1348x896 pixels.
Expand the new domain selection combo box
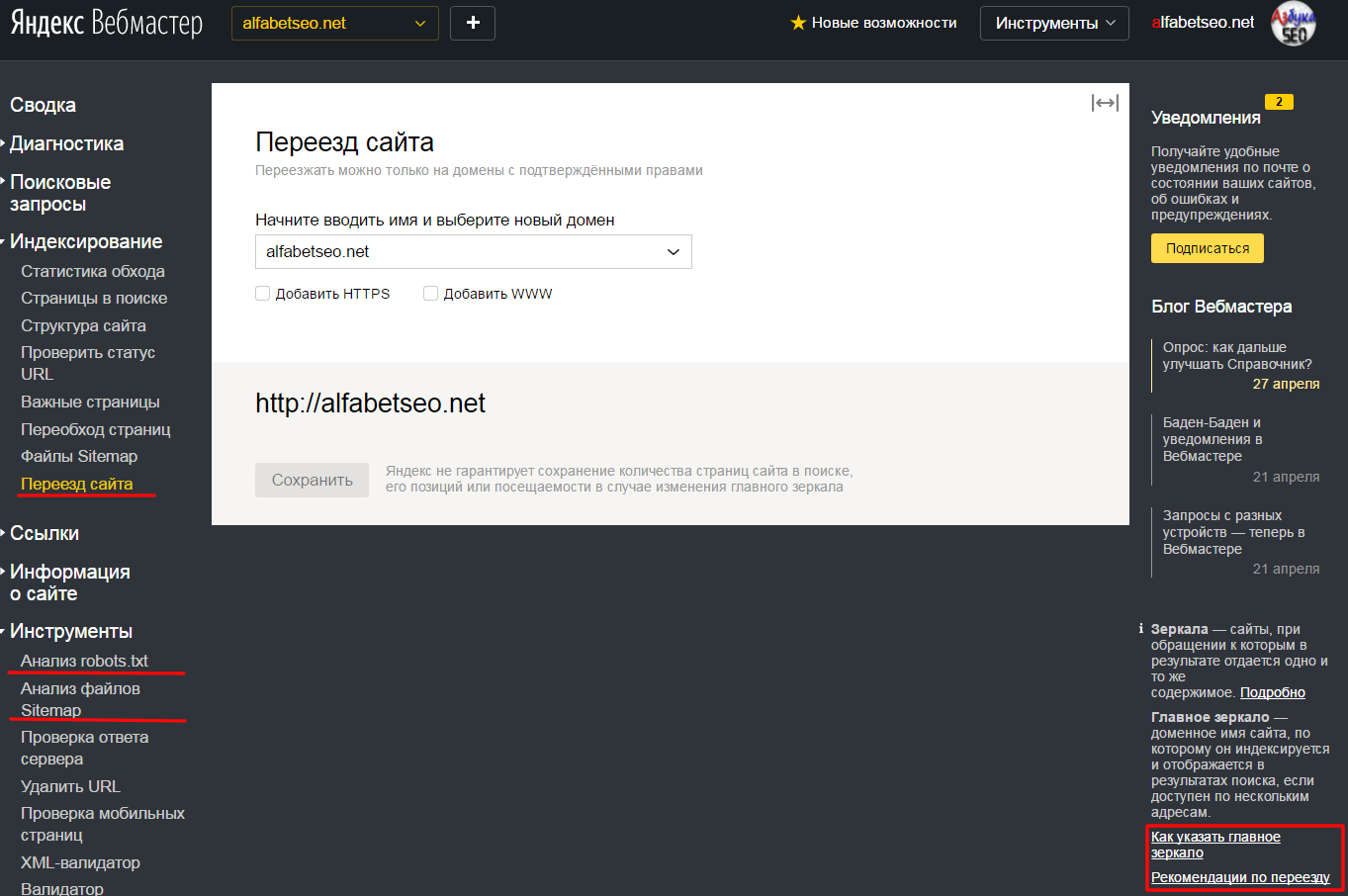tap(474, 251)
